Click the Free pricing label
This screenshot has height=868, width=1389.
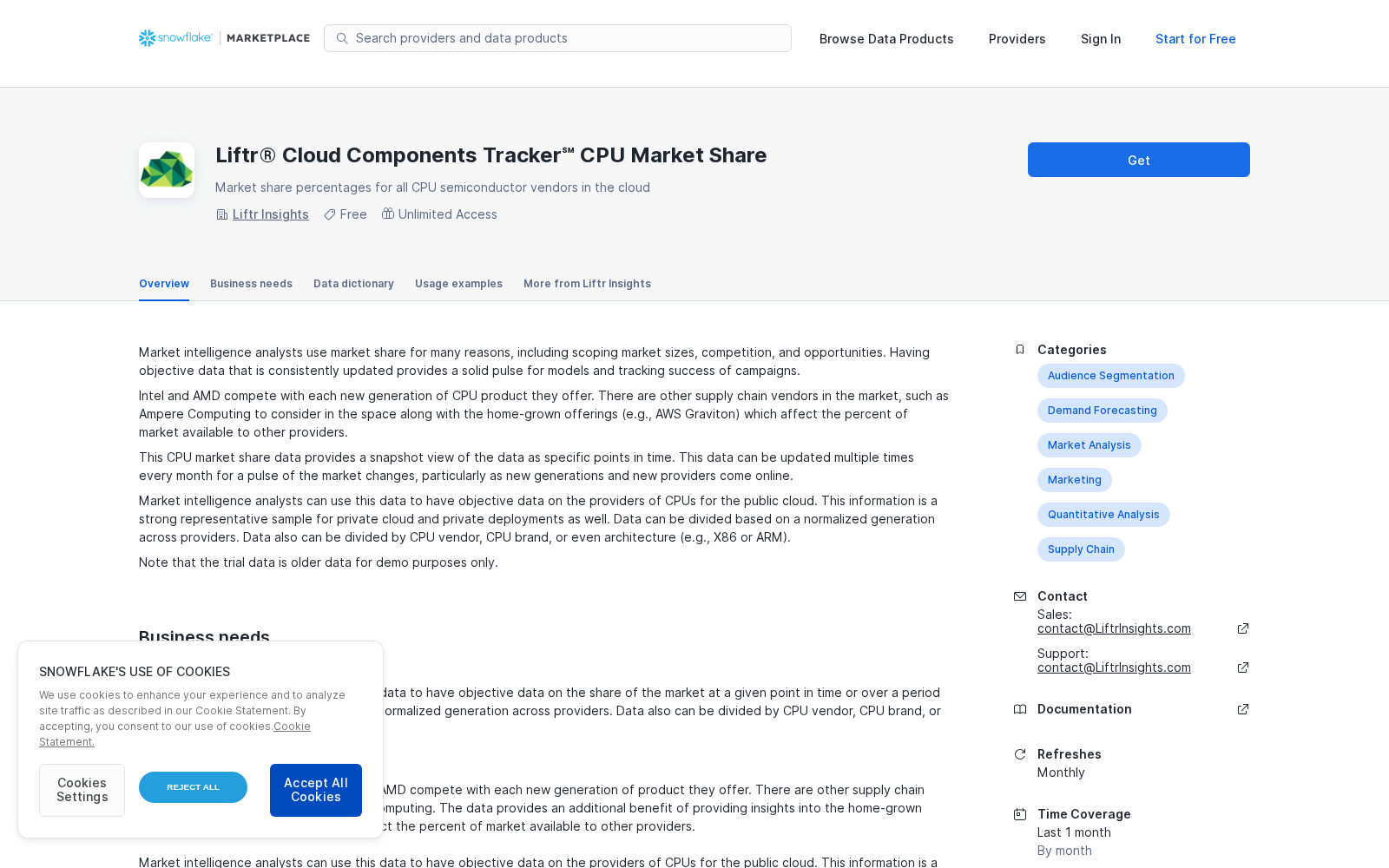(x=353, y=214)
